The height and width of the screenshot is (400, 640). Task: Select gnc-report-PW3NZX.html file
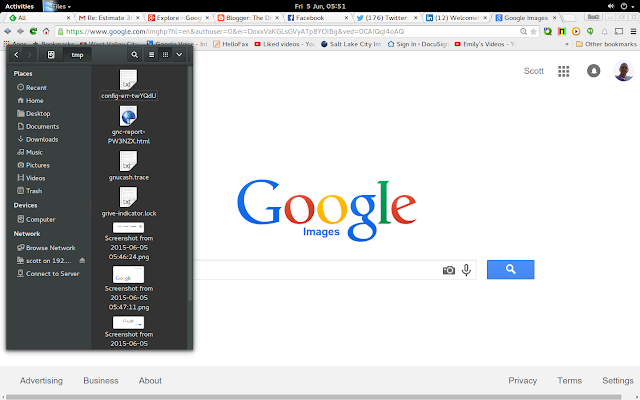129,126
